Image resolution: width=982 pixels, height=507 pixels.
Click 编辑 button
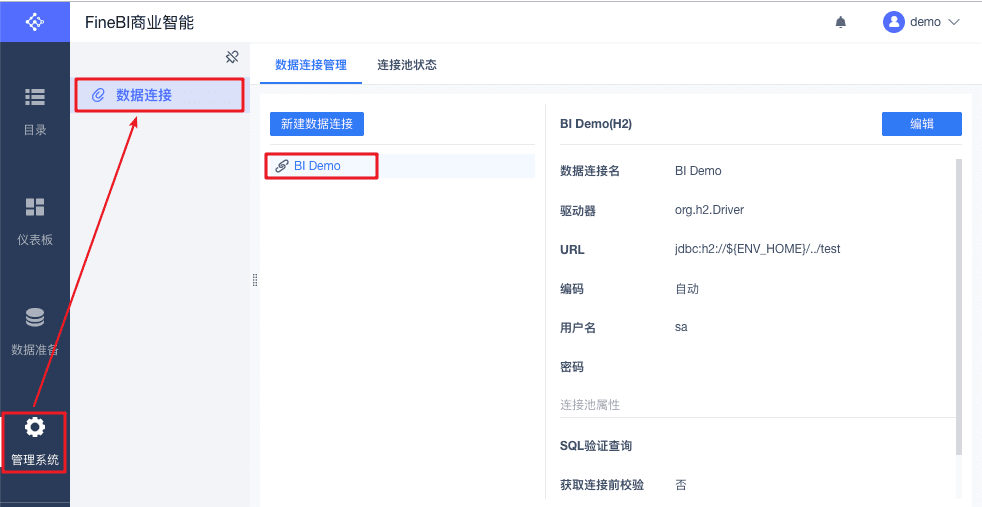tap(921, 124)
